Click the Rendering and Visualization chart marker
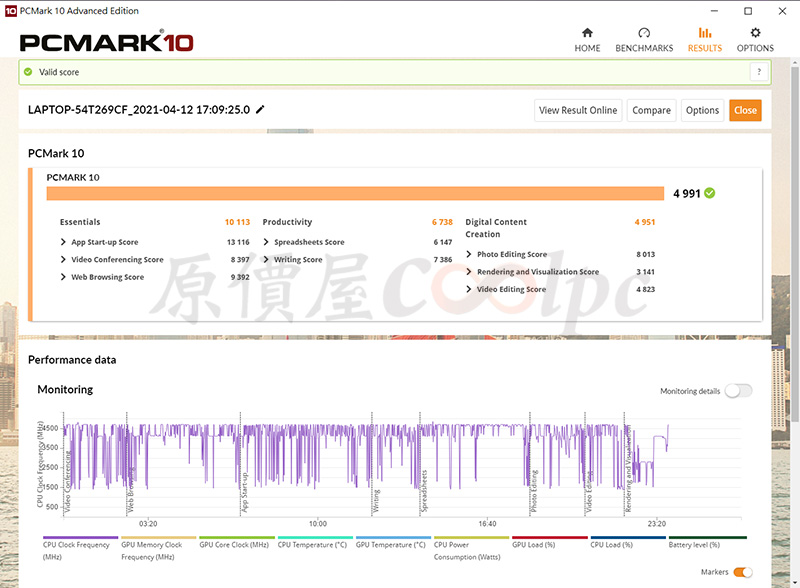Screen dimensions: 800x588 pyautogui.click(x=628, y=469)
